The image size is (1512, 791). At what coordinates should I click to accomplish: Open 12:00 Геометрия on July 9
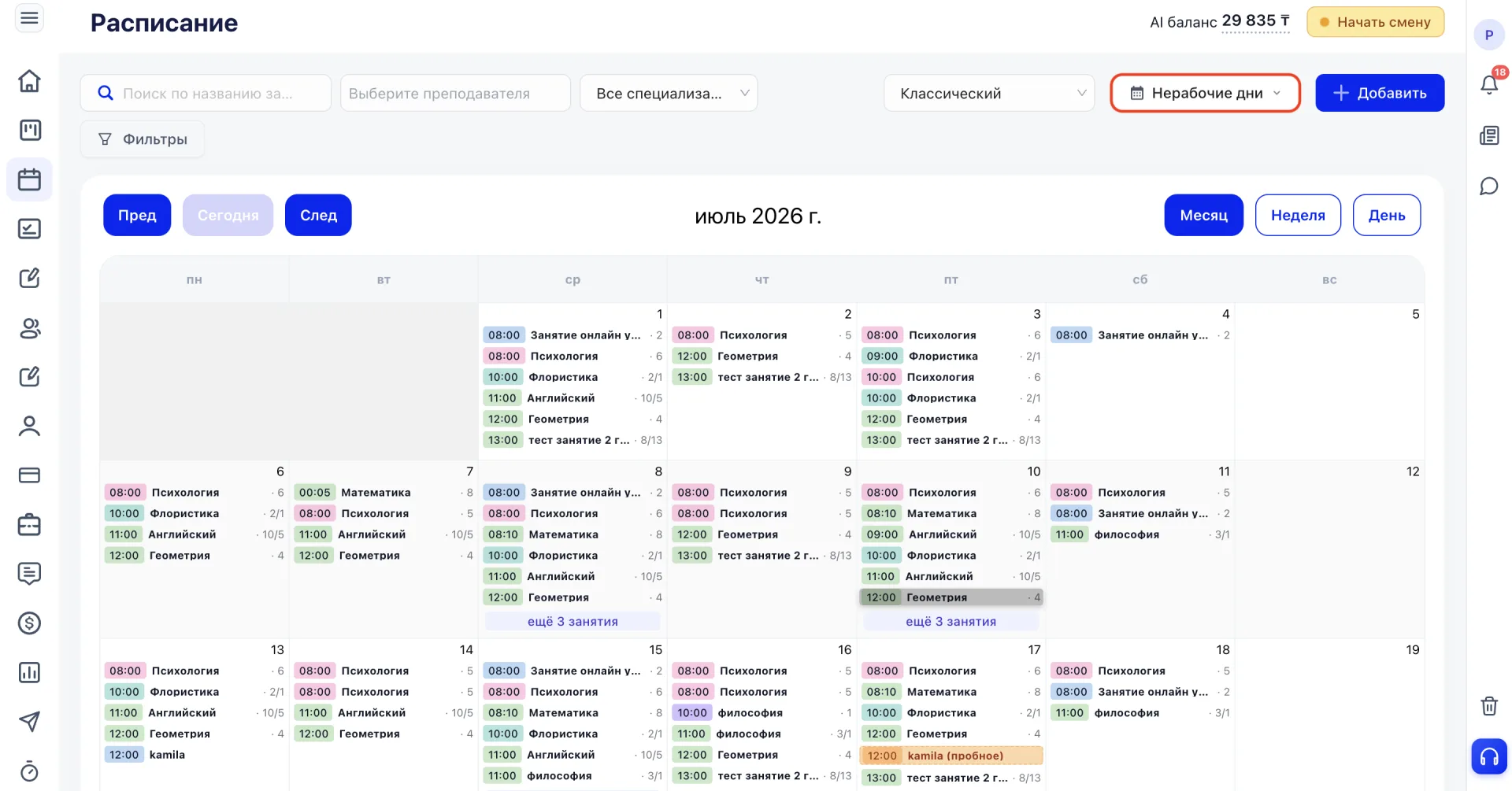tap(762, 534)
